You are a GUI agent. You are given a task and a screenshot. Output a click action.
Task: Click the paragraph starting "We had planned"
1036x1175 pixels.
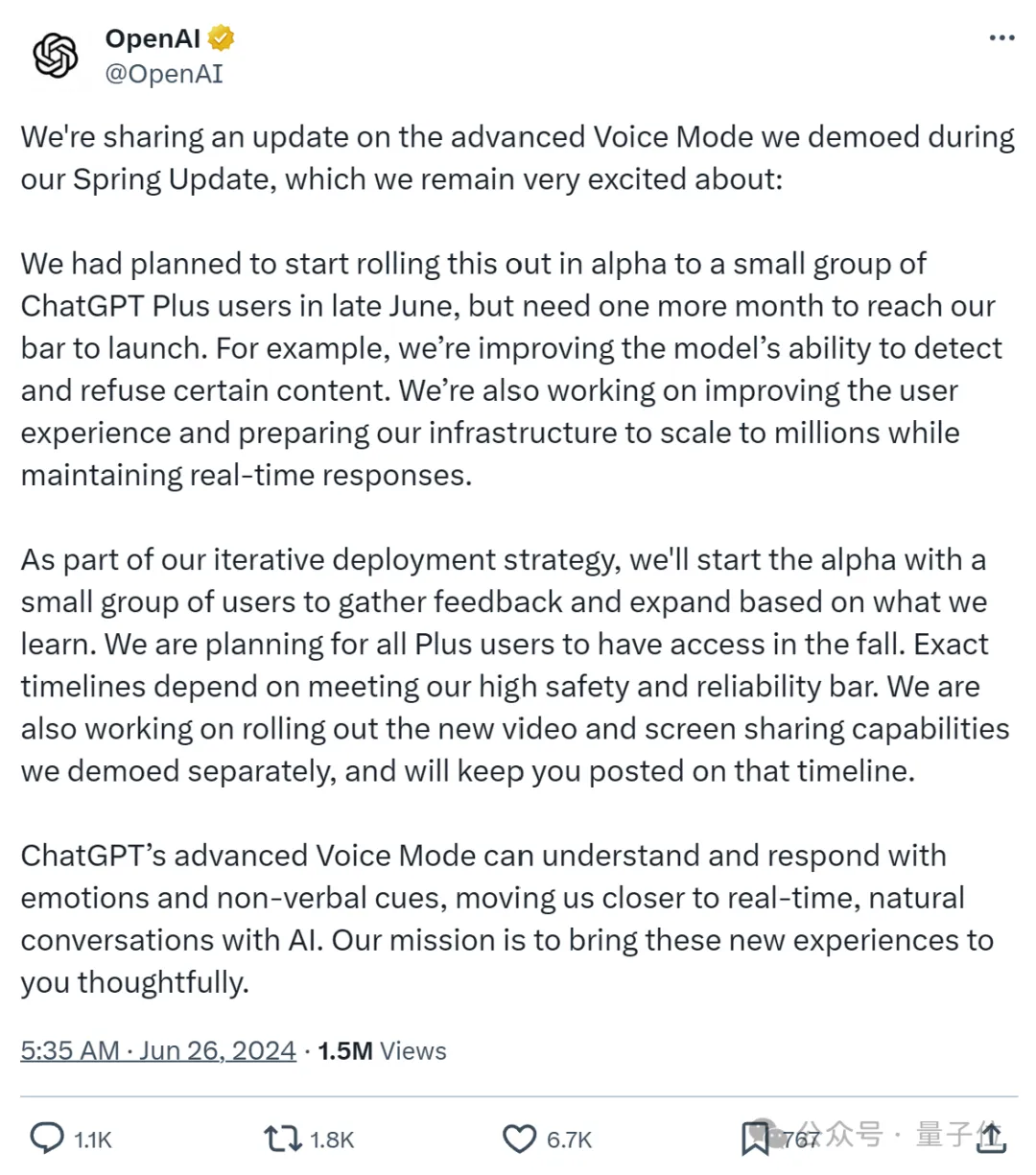coord(512,369)
